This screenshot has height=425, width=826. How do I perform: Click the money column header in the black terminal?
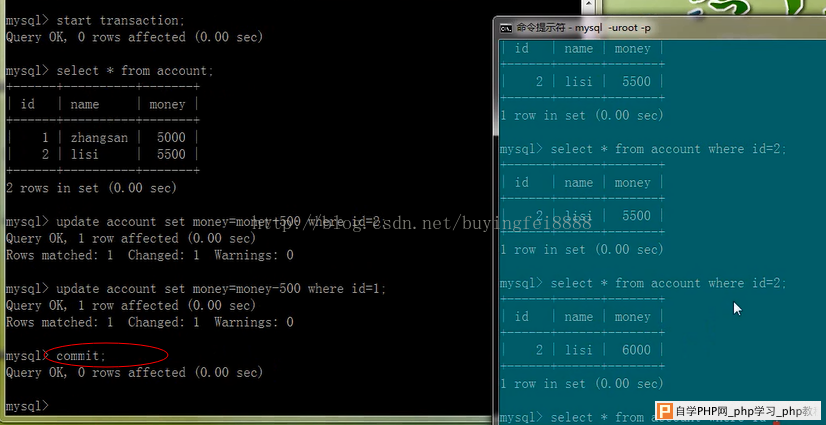(167, 104)
